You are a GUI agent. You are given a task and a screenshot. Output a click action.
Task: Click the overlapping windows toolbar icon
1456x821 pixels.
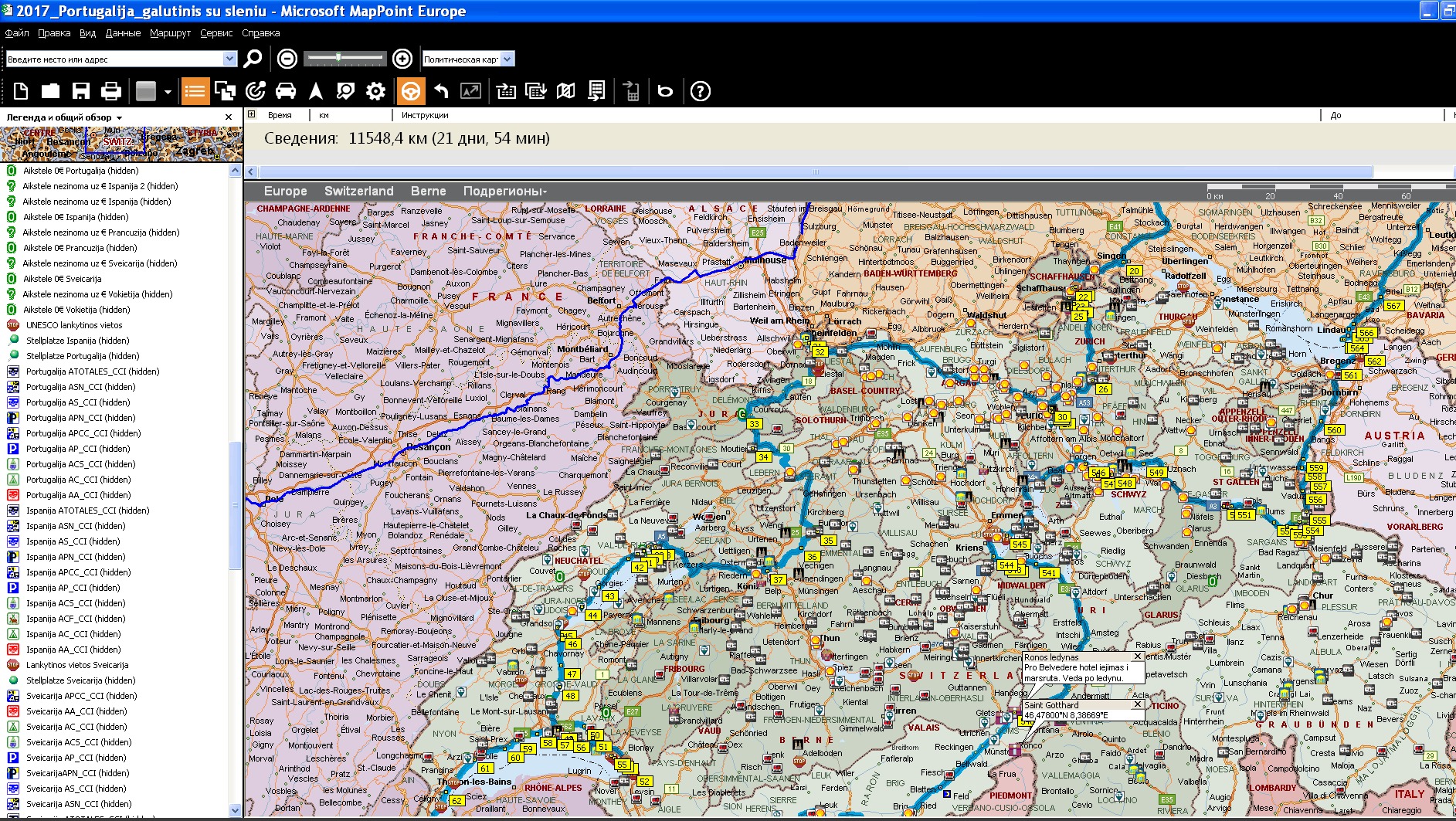coord(225,91)
